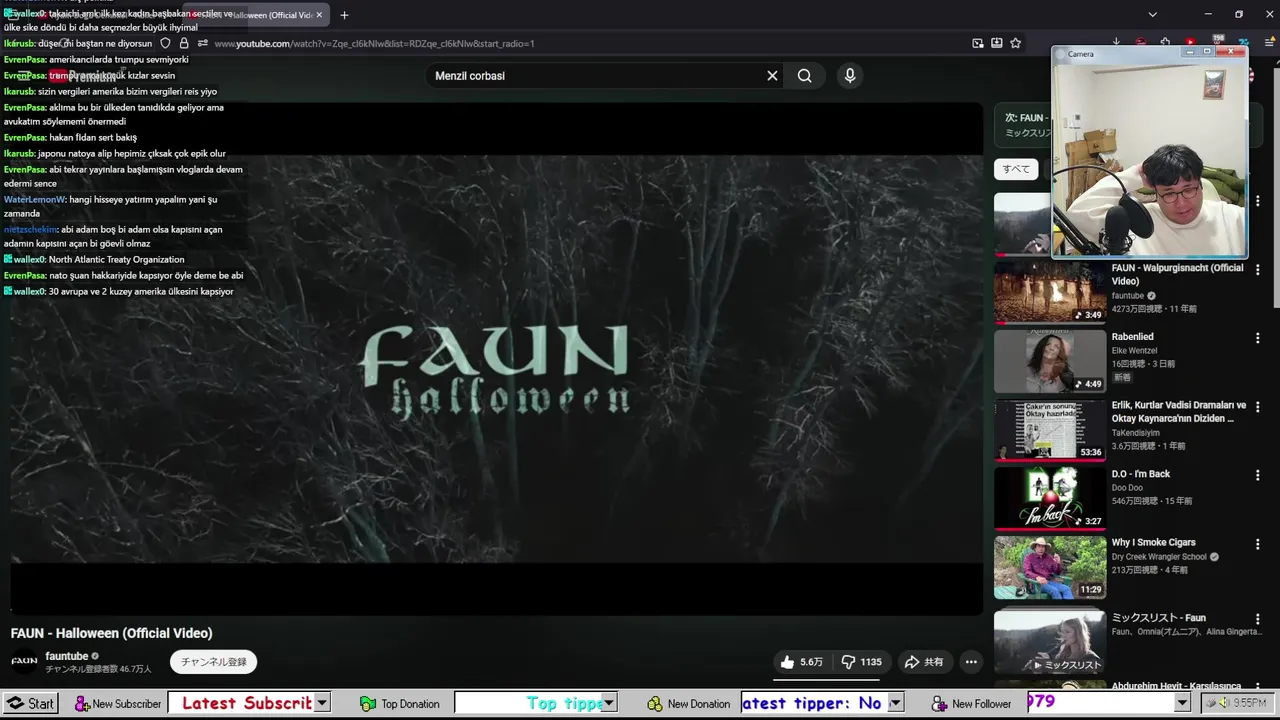This screenshot has width=1280, height=720.
Task: Open options for Why I Smoke Cigars
Action: 1258,544
